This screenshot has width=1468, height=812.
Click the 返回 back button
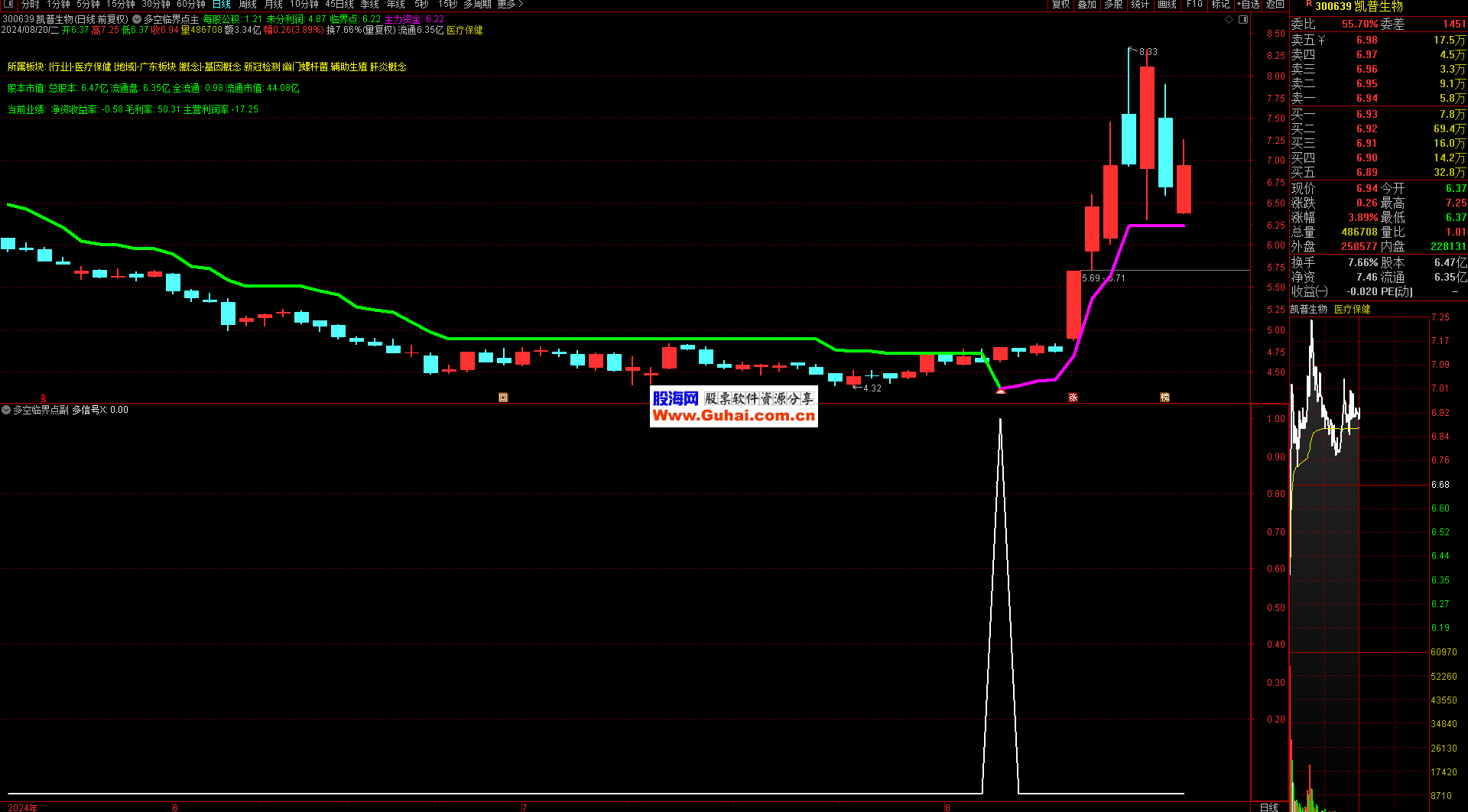1275,5
